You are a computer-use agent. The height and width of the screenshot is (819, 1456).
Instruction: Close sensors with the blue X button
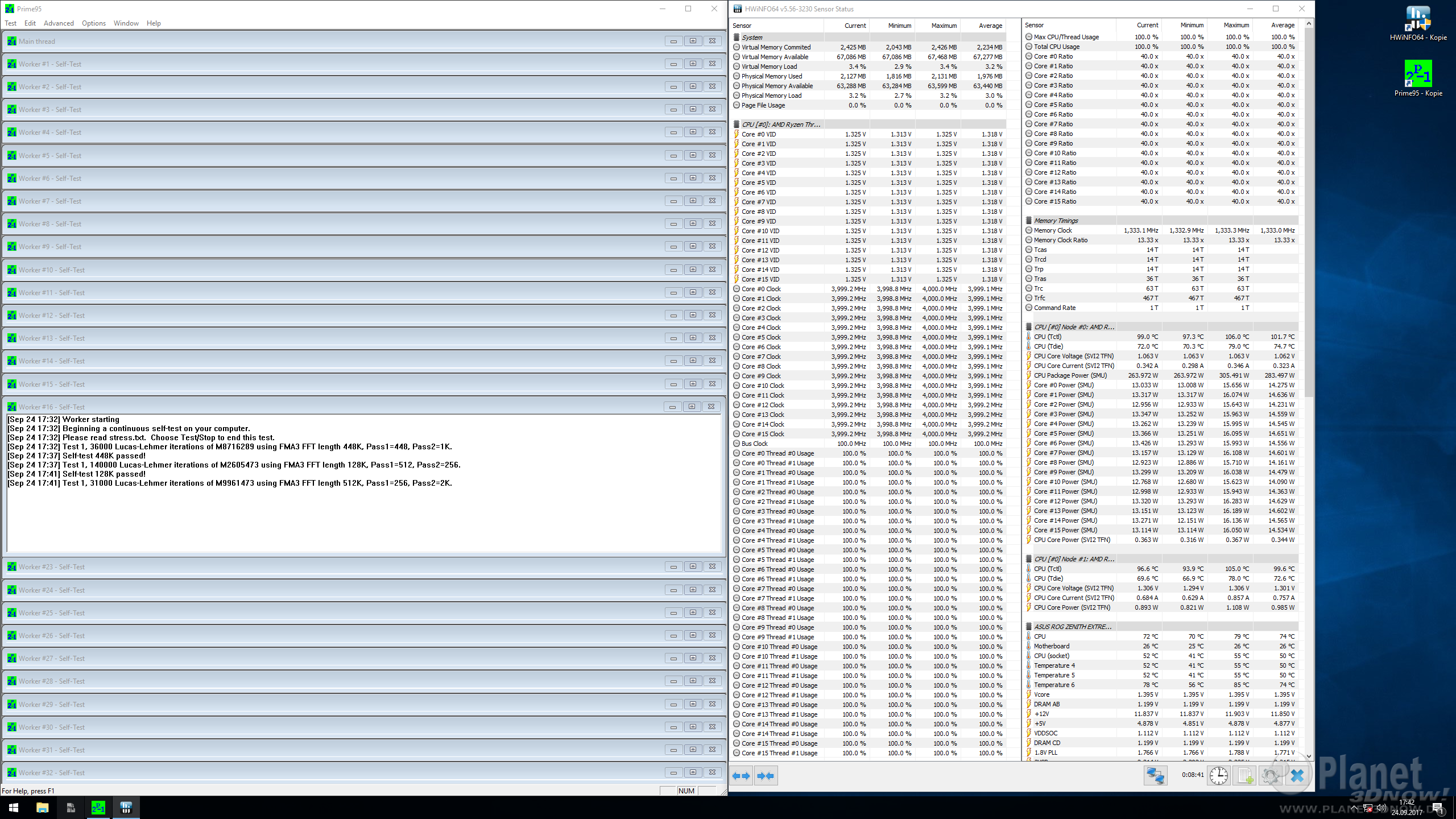click(1297, 776)
